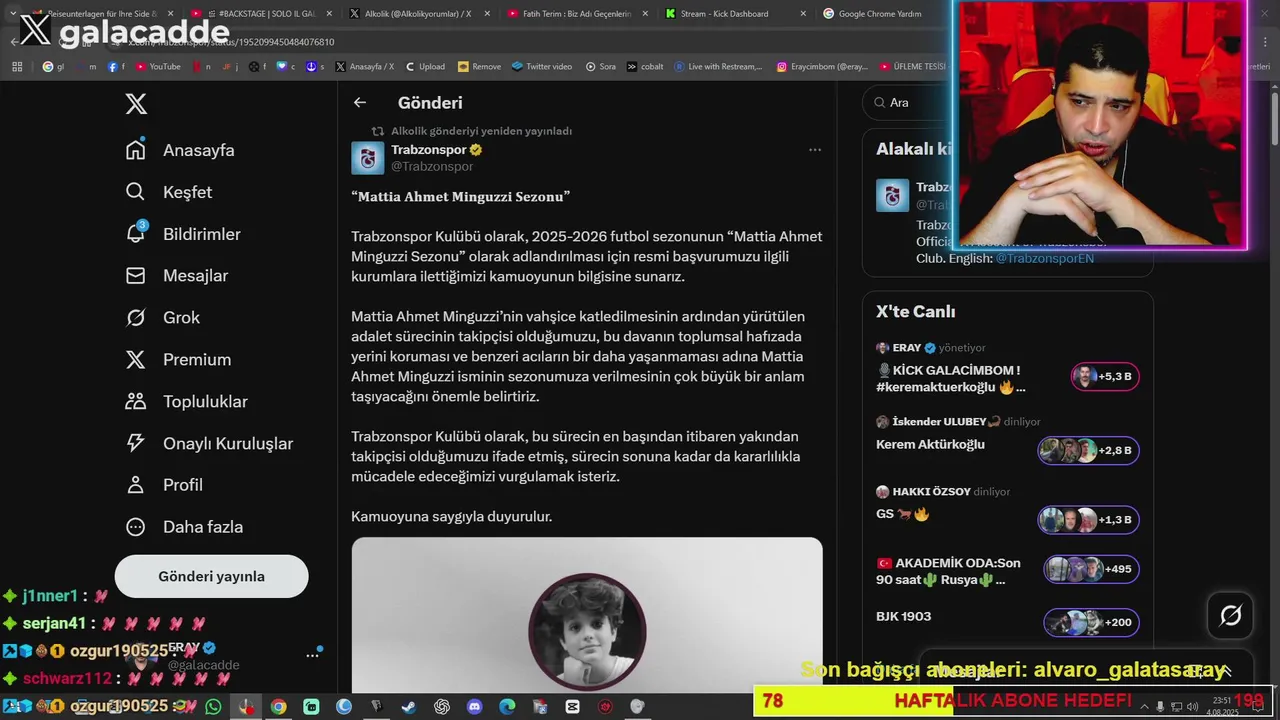Click Alkolik gönderiyi yeniden yayınladı label
The image size is (1280, 720).
pyautogui.click(x=481, y=131)
